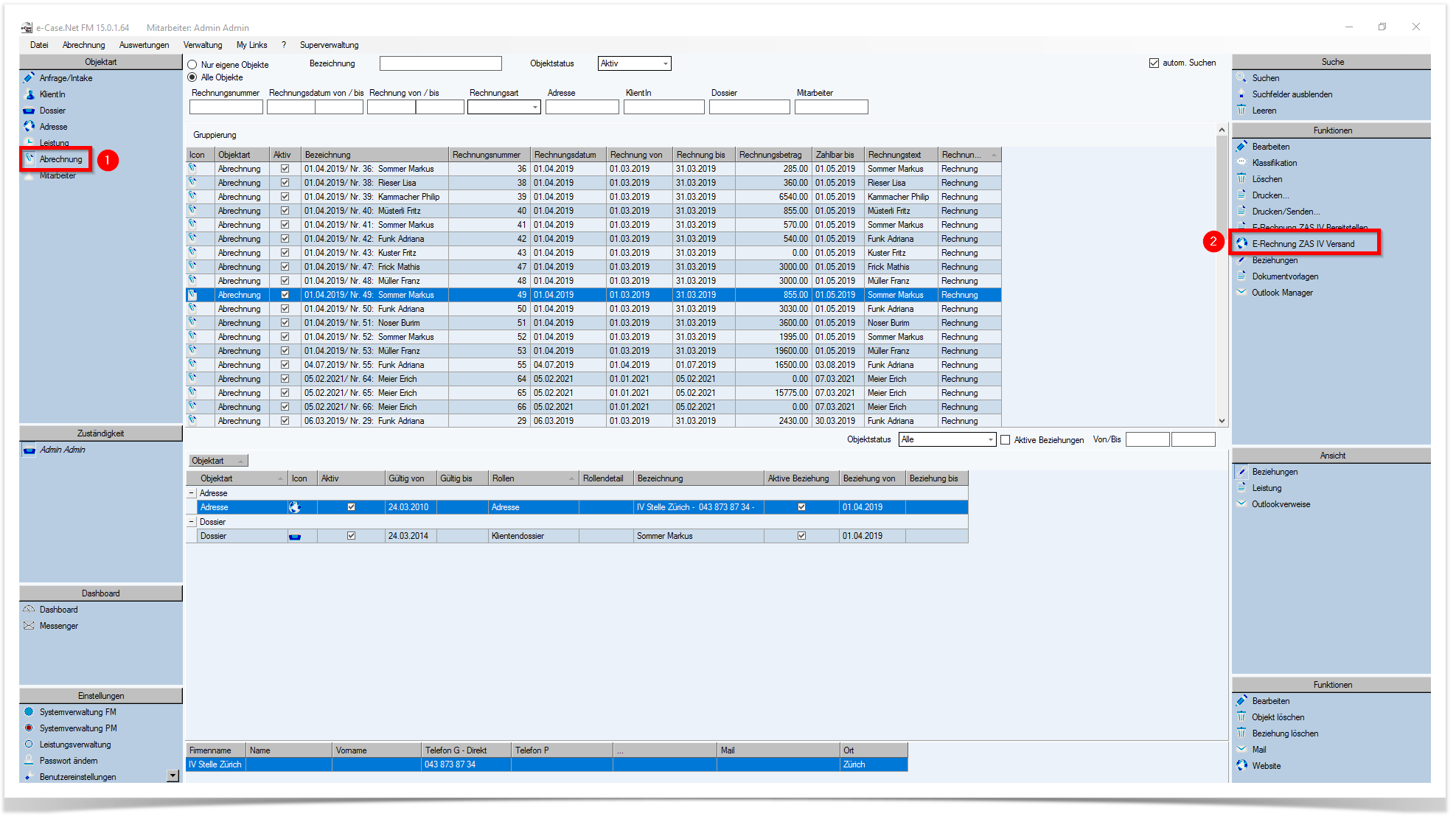1456x819 pixels.
Task: Open Systemverwaltung FM icon
Action: (x=29, y=712)
